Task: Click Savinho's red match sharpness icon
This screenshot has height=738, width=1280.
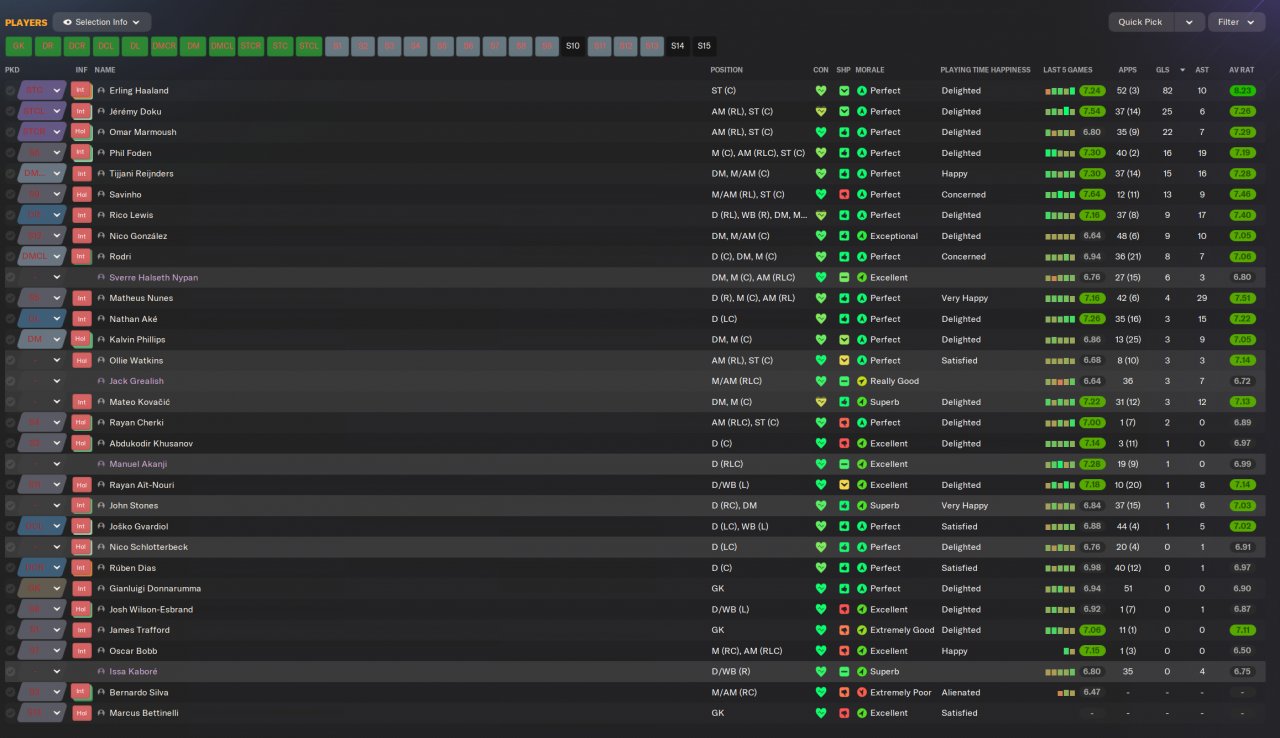Action: 844,195
